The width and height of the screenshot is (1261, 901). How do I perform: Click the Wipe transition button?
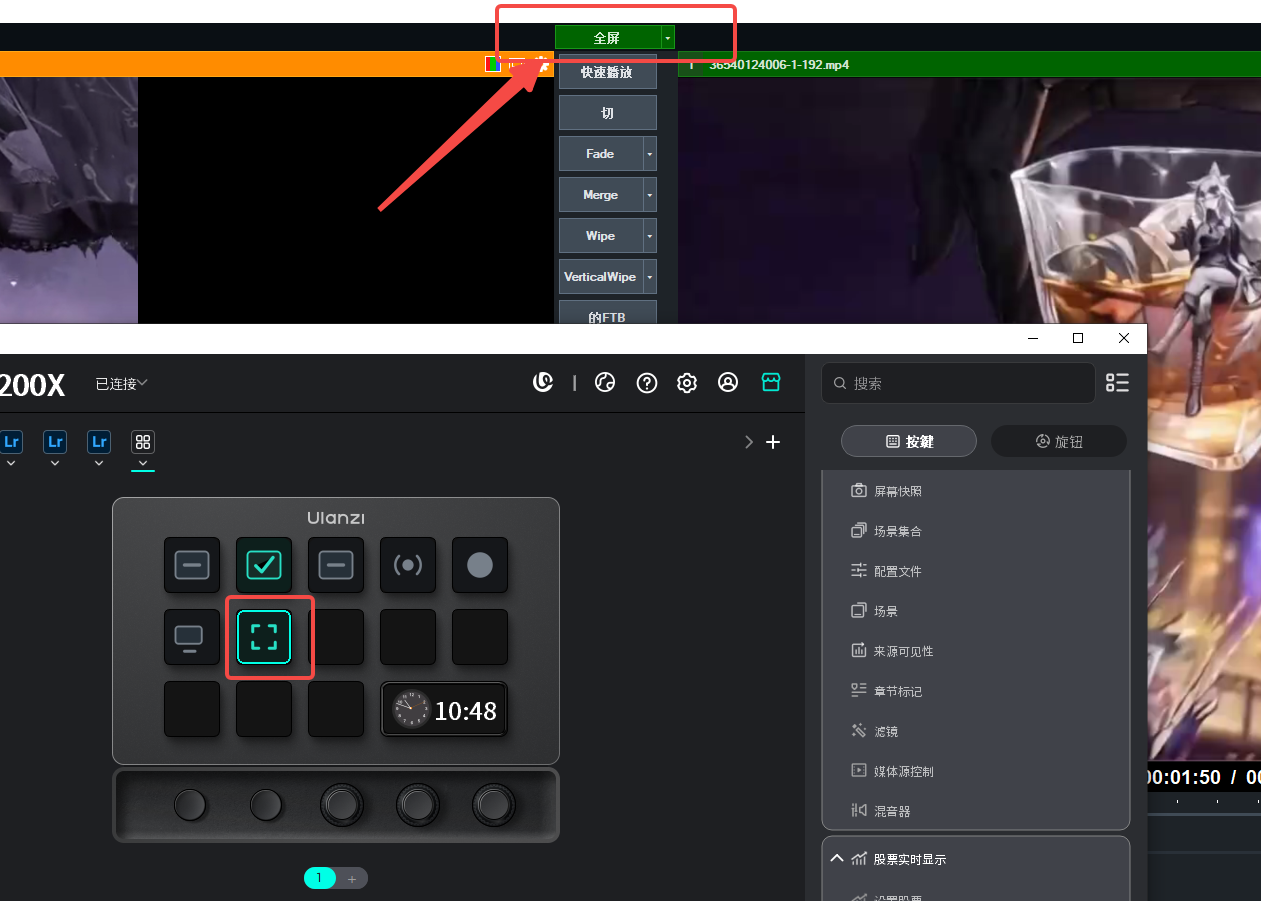(601, 236)
